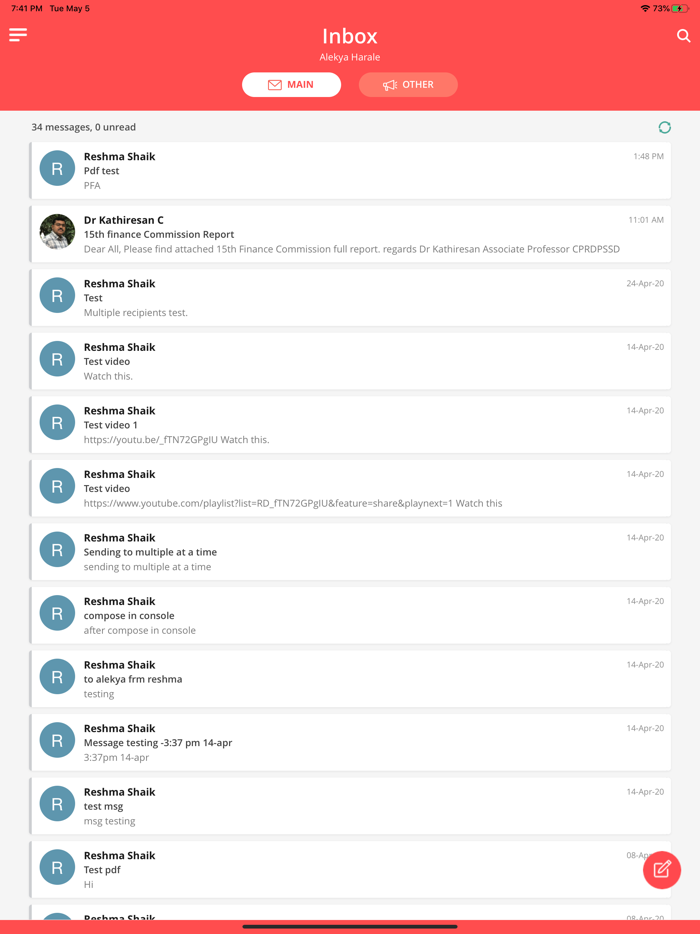Tap the battery indicator in status bar
The image size is (700, 934).
tap(680, 8)
